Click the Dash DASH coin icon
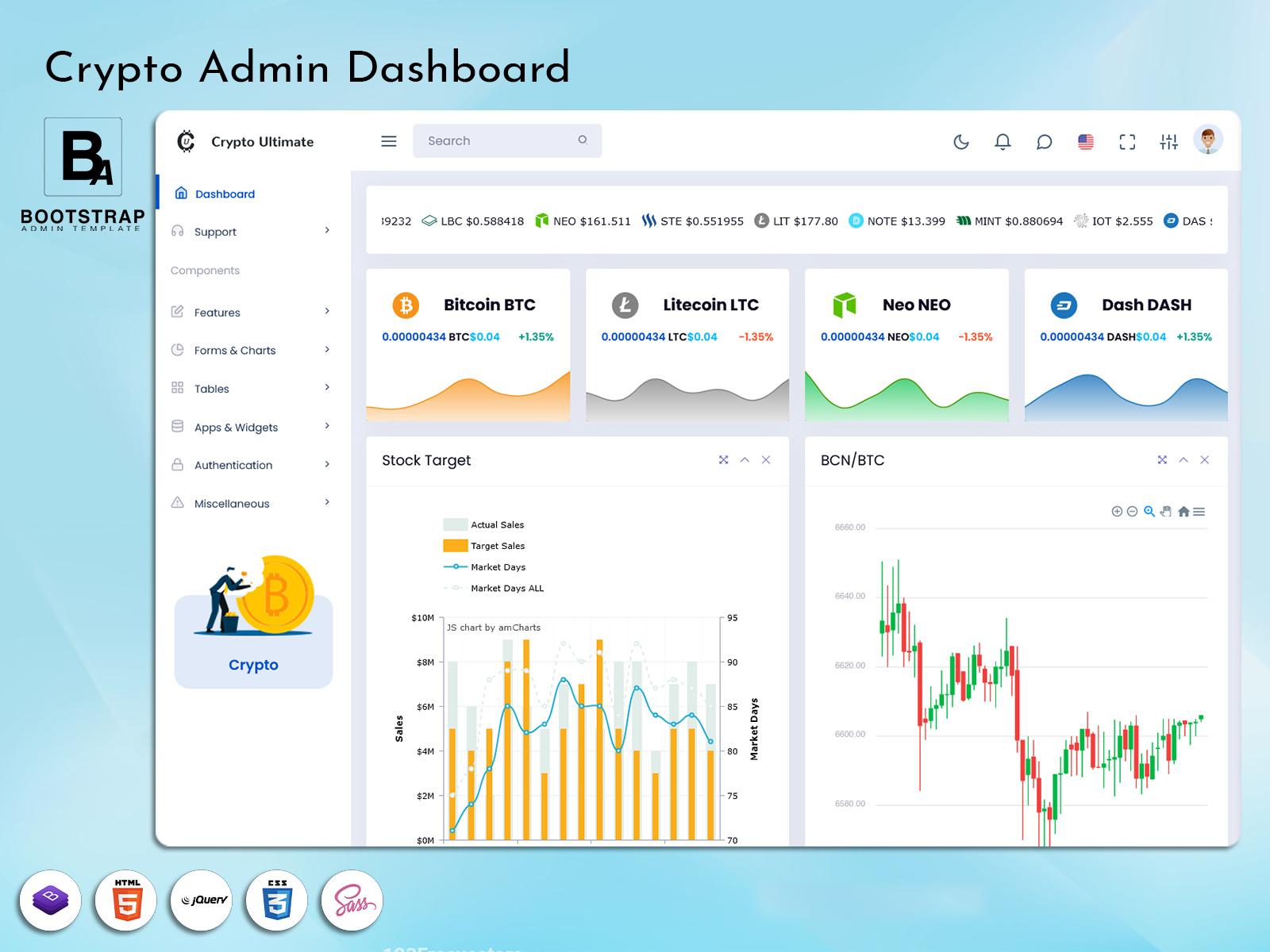The height and width of the screenshot is (952, 1270). pos(1064,305)
